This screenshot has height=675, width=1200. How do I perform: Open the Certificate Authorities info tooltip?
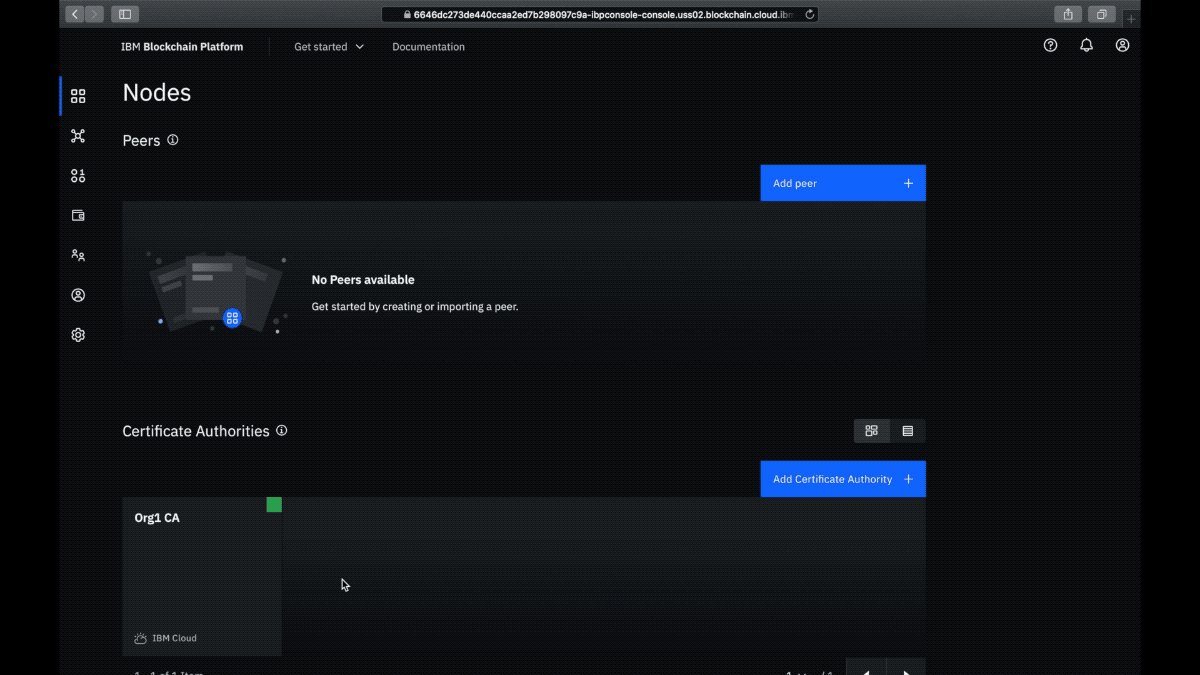281,430
